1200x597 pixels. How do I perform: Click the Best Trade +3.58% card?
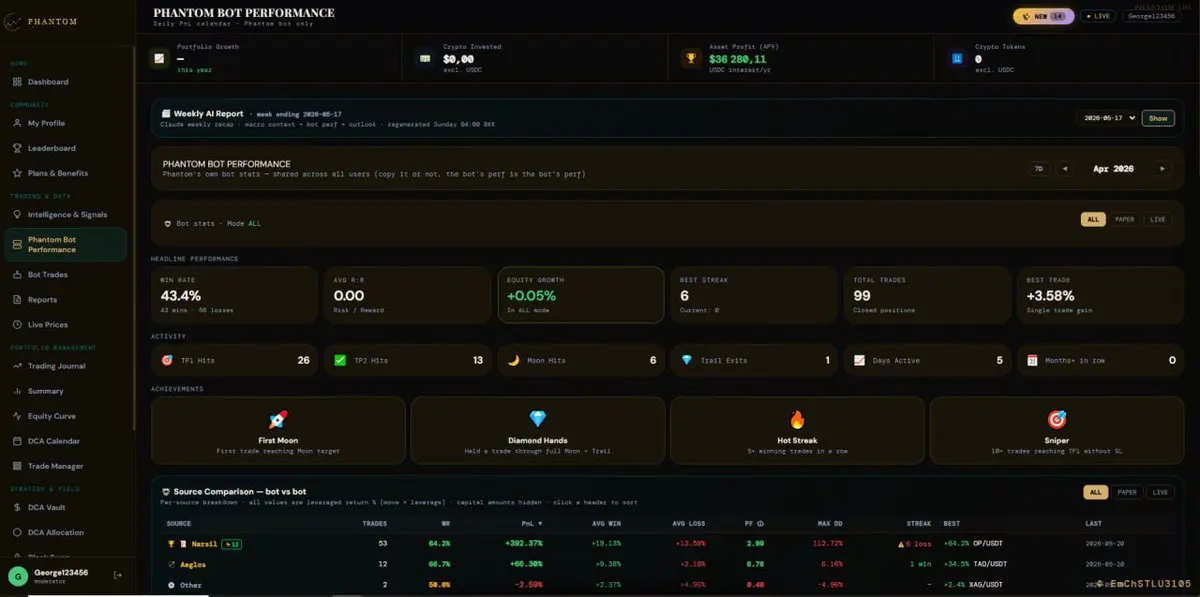tap(1100, 294)
